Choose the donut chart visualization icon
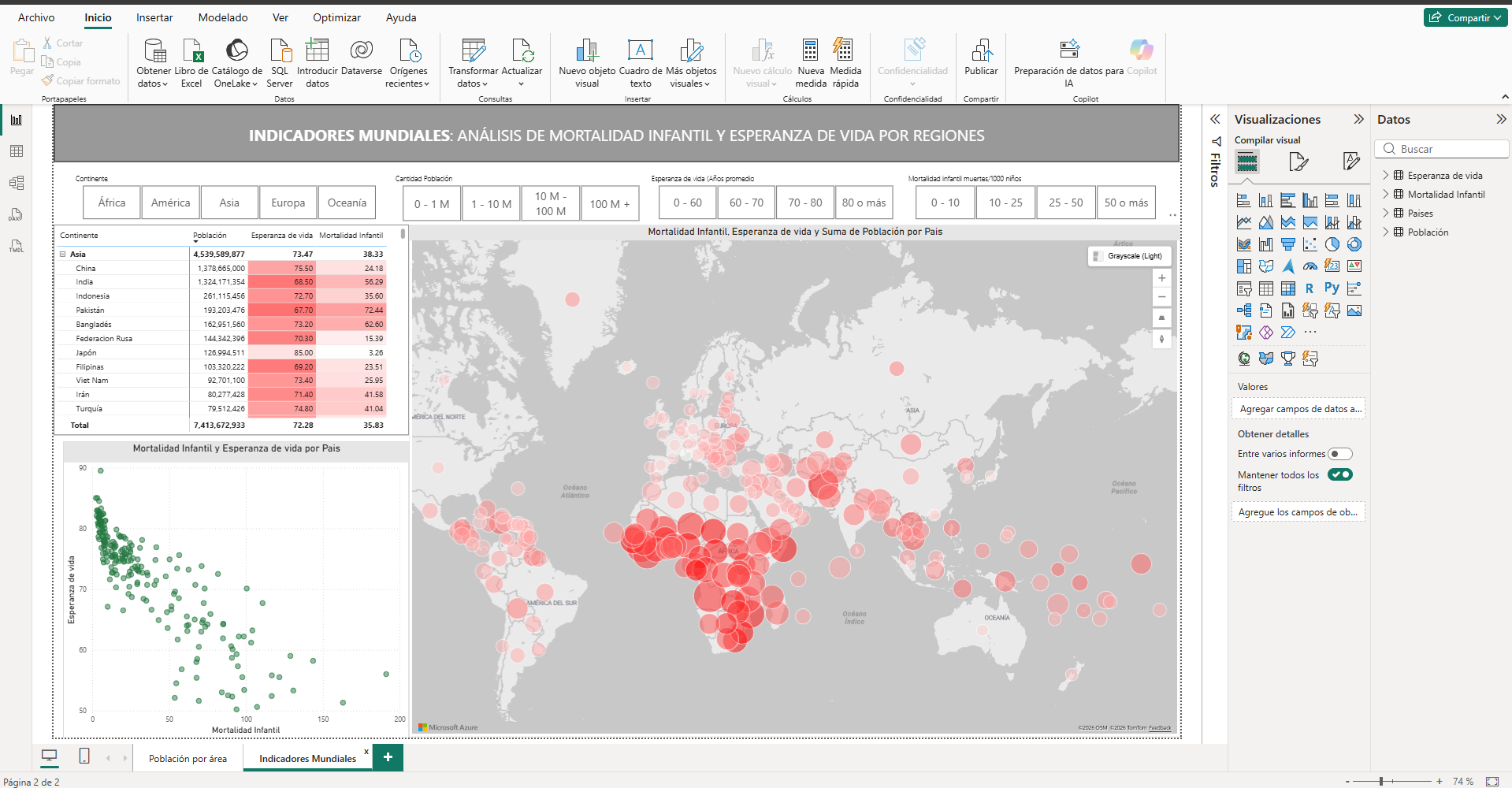The image size is (1512, 788). click(1354, 244)
